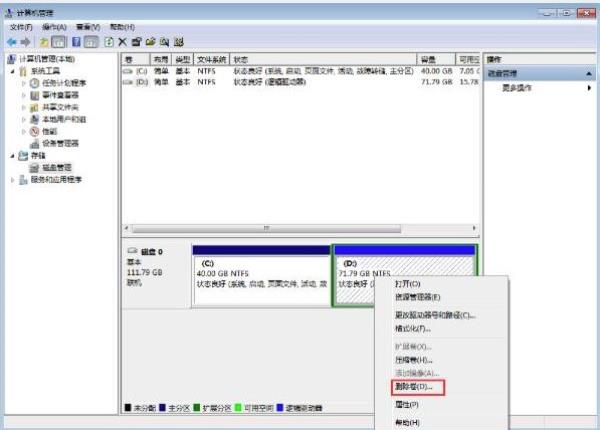Image resolution: width=600 pixels, height=430 pixels.
Task: Choose 帮助(H) in the context menu
Action: tap(407, 423)
